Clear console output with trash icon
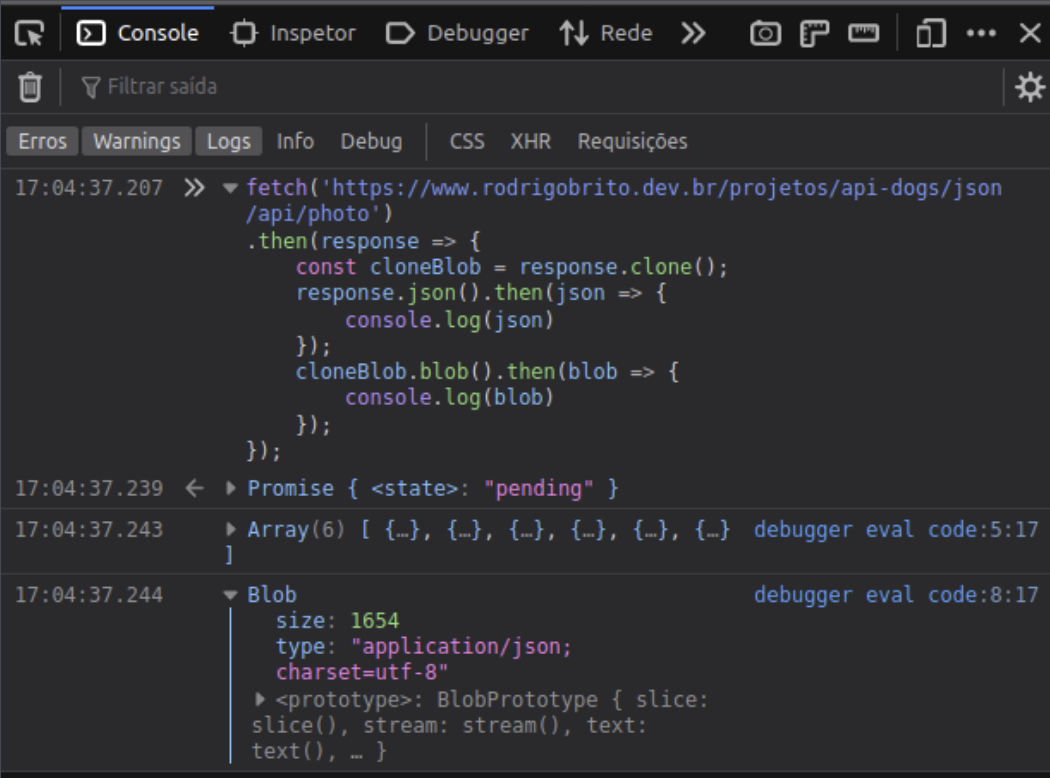Image resolution: width=1050 pixels, height=778 pixels. point(30,88)
